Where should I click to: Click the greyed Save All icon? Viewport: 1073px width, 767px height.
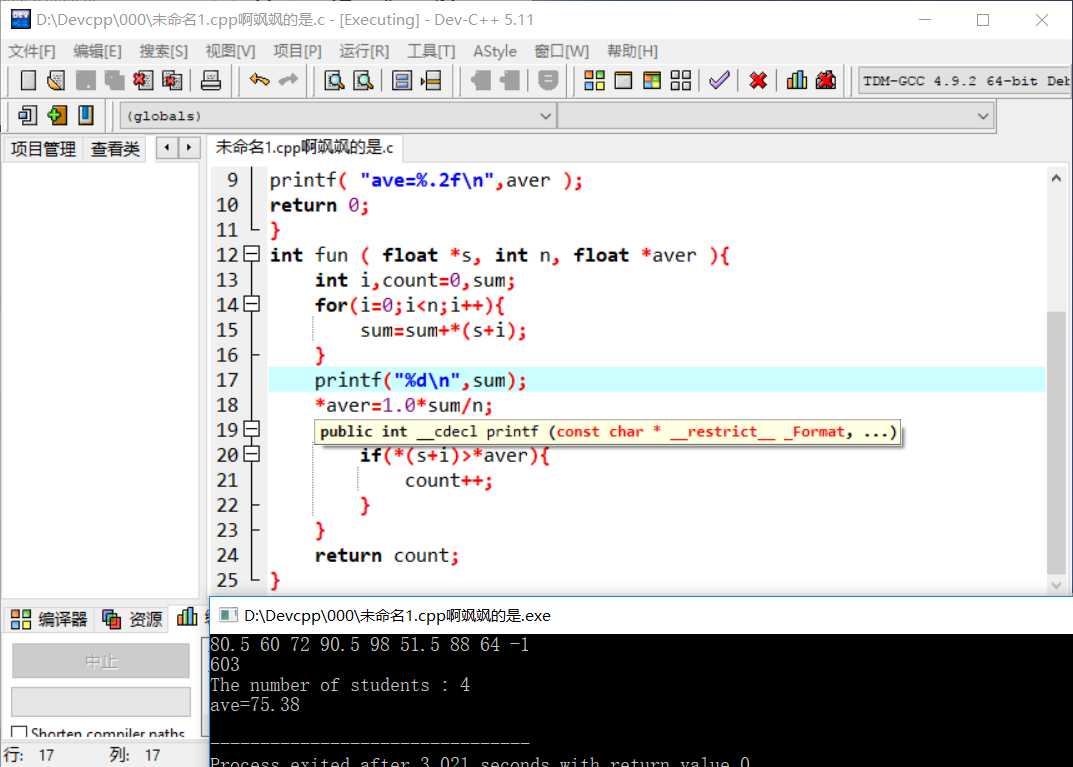pyautogui.click(x=114, y=80)
